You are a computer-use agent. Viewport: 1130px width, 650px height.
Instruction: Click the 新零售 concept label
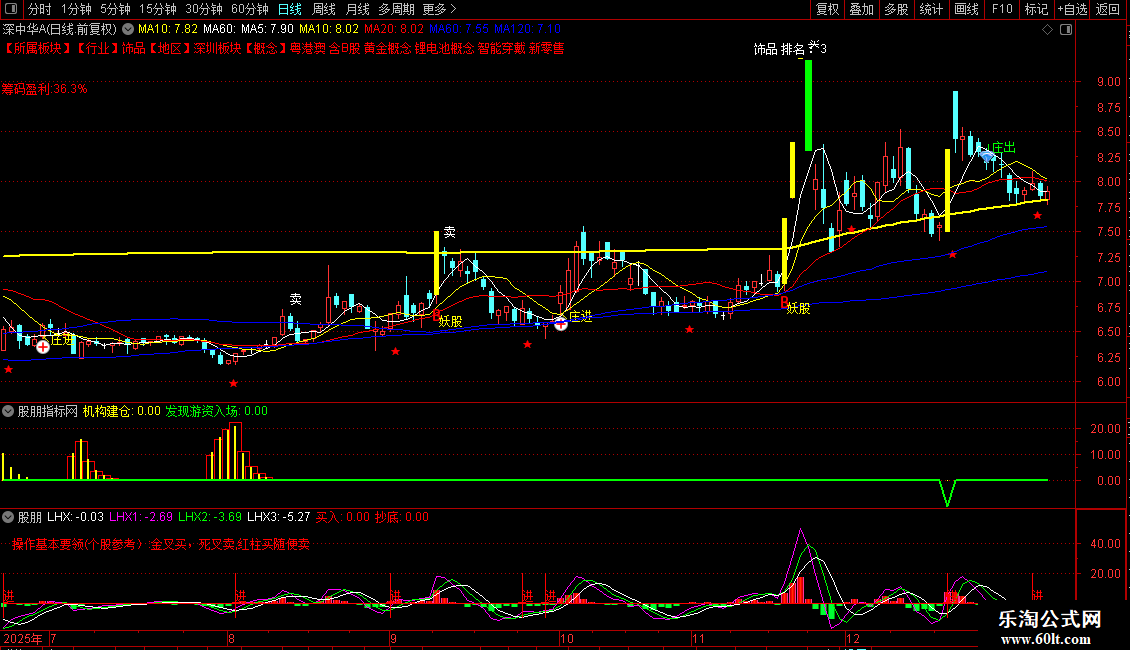[x=546, y=48]
